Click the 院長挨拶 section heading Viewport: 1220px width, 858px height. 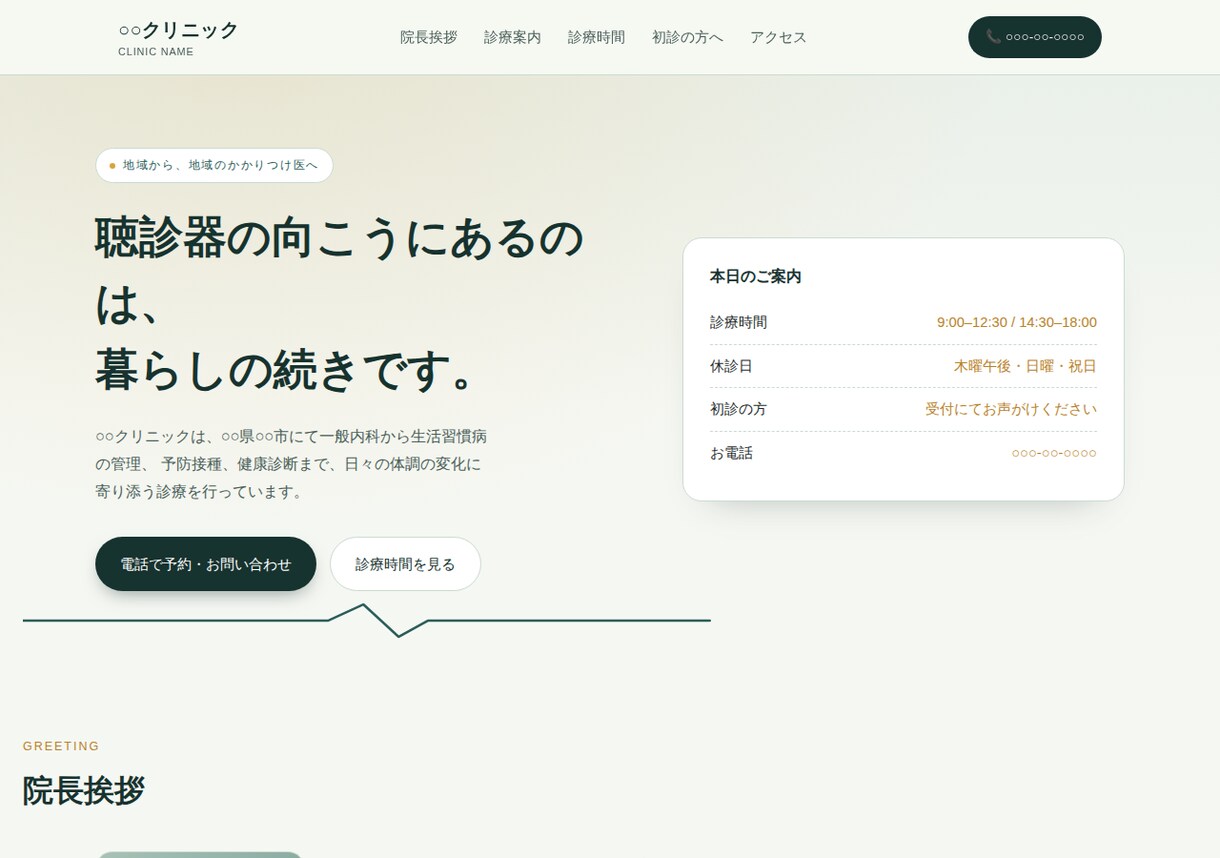coord(84,790)
